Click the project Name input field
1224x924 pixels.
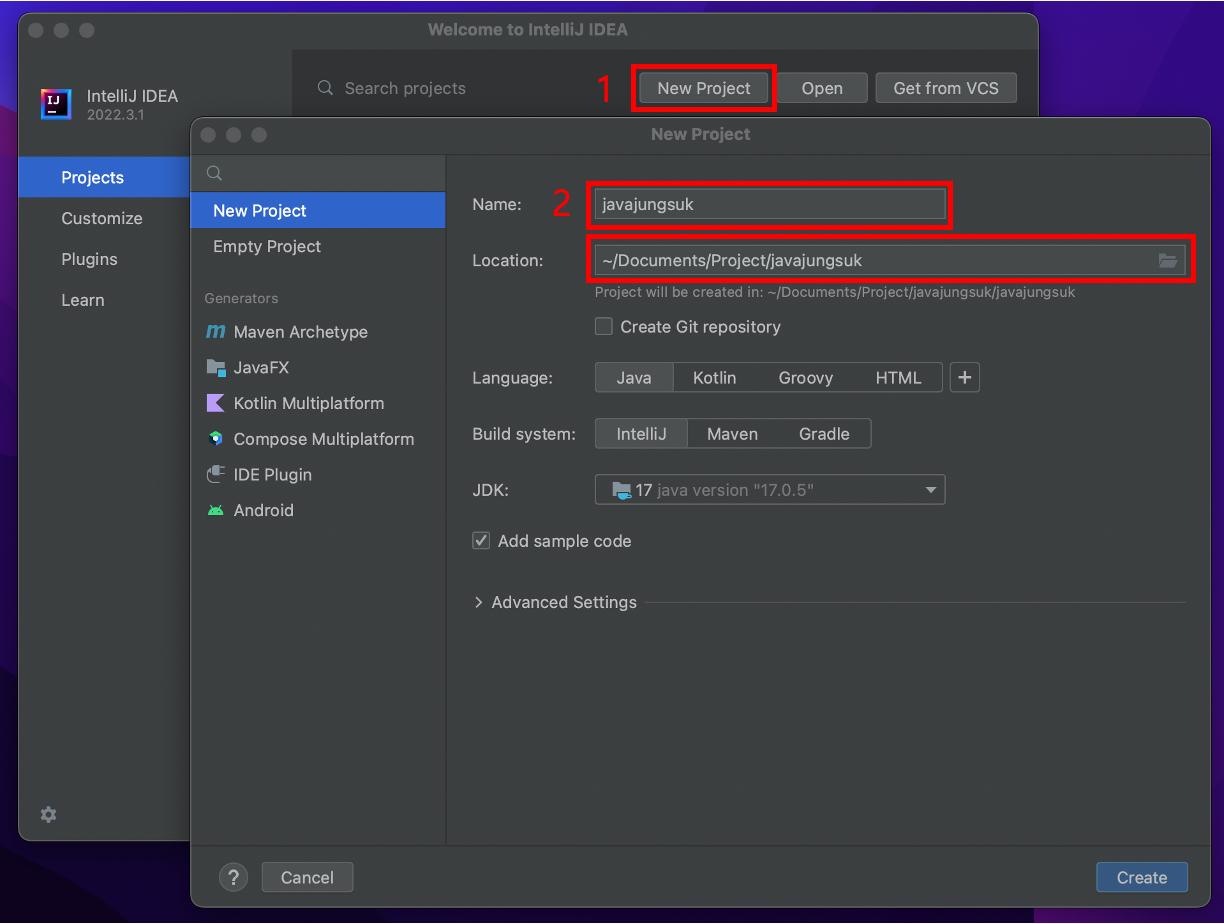(x=770, y=204)
